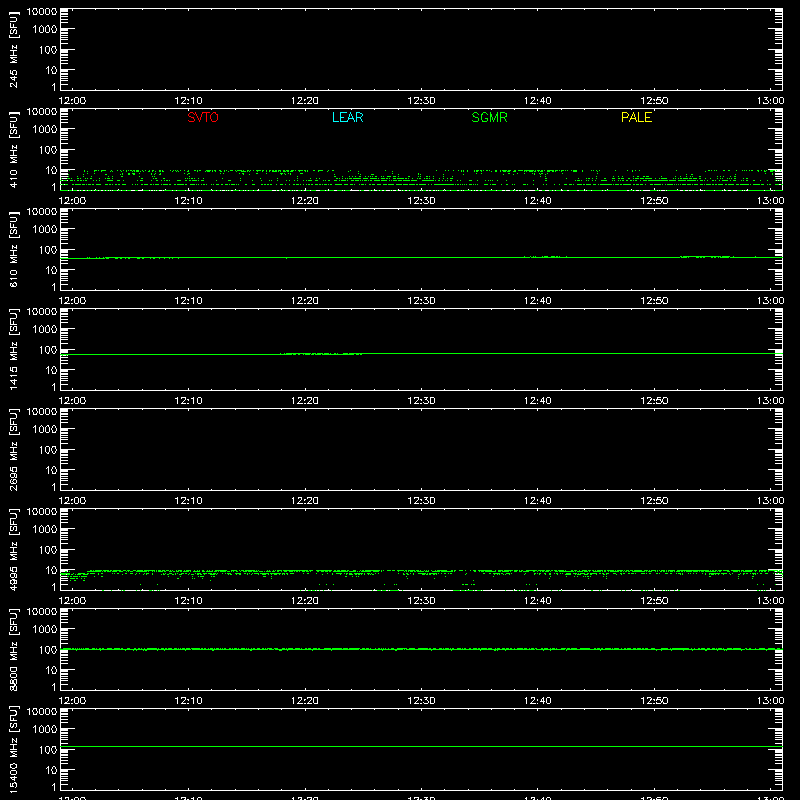Select the 610 MHz [SFU] axis title
Image resolution: width=800 pixels, height=800 pixels.
click(14, 249)
